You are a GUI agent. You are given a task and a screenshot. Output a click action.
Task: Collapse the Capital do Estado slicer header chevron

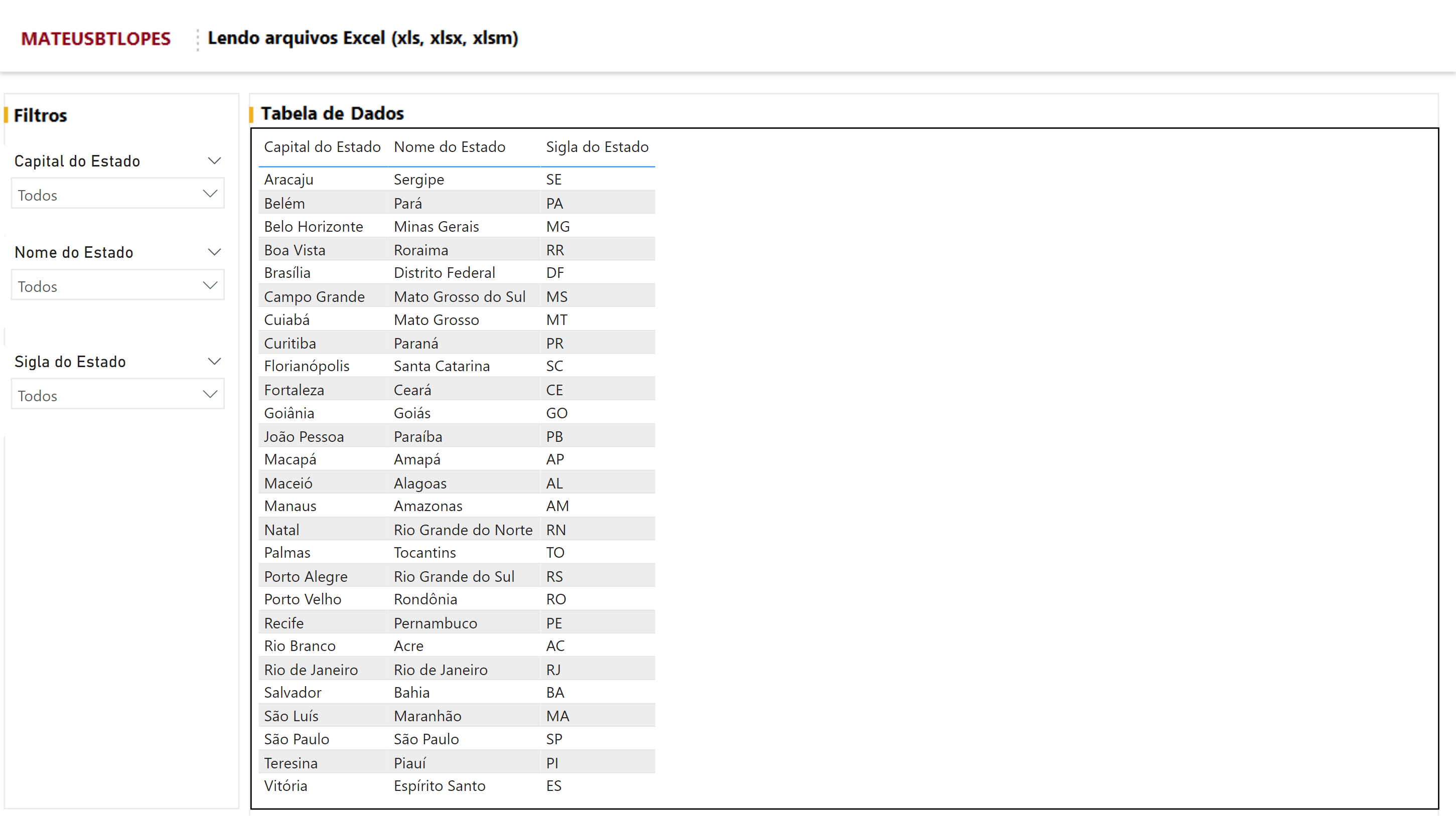coord(214,161)
